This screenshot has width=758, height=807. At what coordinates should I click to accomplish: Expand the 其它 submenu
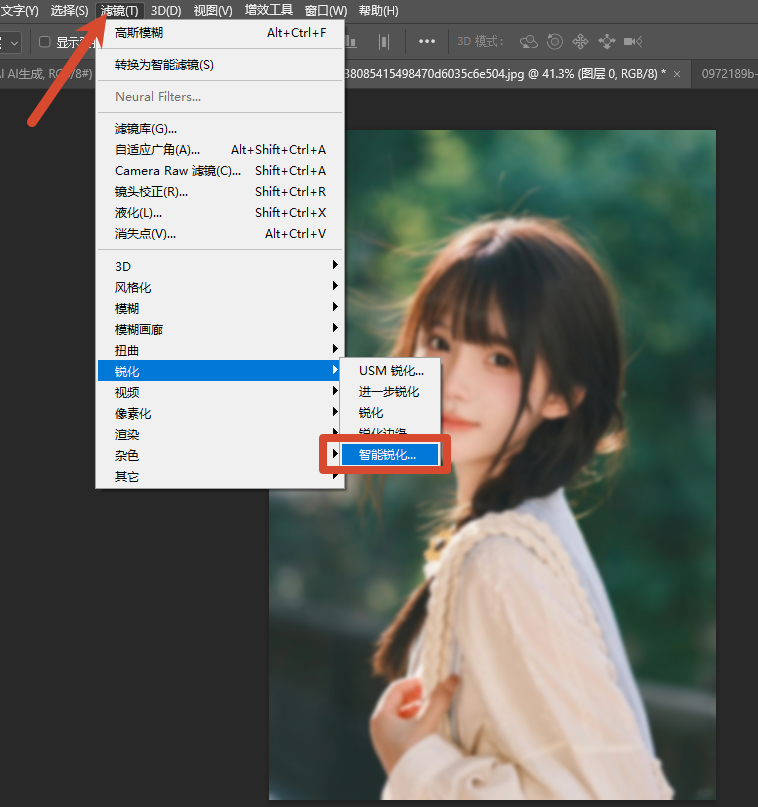[x=220, y=477]
